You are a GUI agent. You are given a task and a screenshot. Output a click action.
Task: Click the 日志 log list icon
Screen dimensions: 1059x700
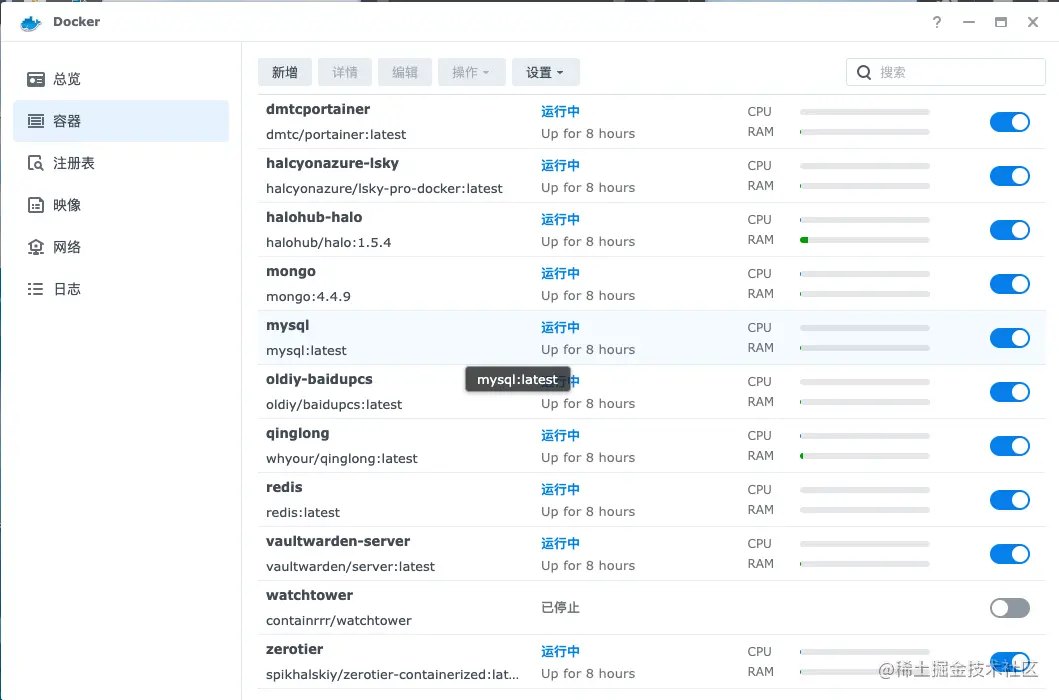(x=36, y=289)
